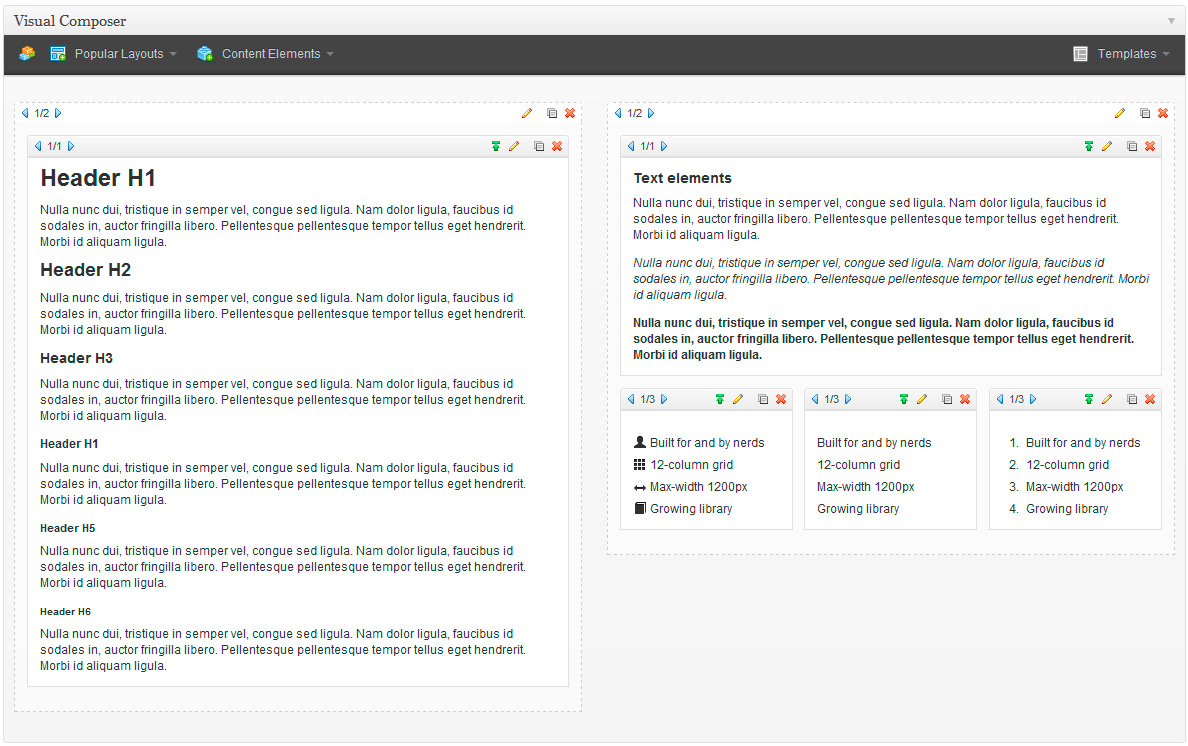Collapse the Visual Composer panel using top-right arrow
This screenshot has width=1188, height=746.
[x=1171, y=21]
